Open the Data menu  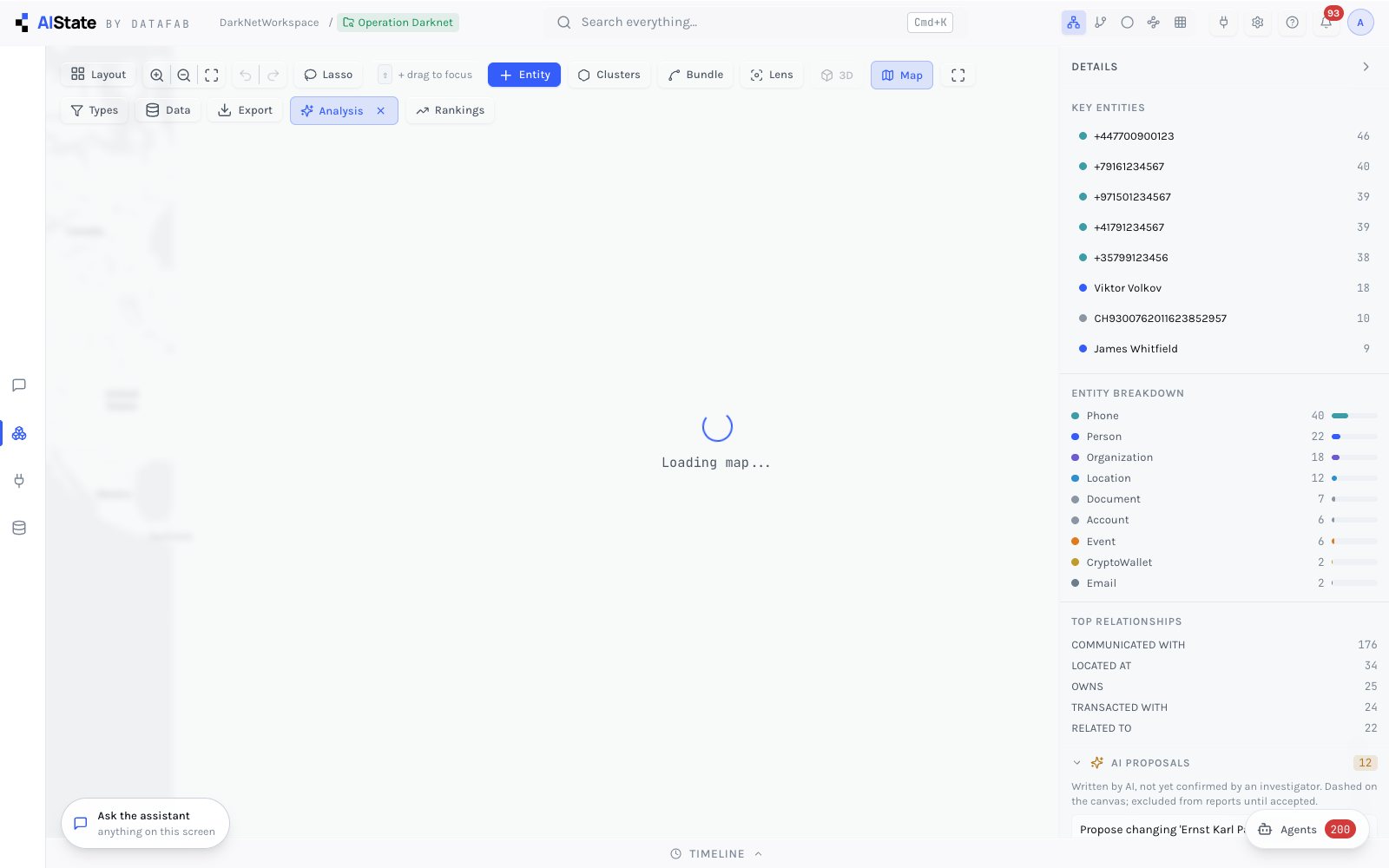click(x=168, y=111)
